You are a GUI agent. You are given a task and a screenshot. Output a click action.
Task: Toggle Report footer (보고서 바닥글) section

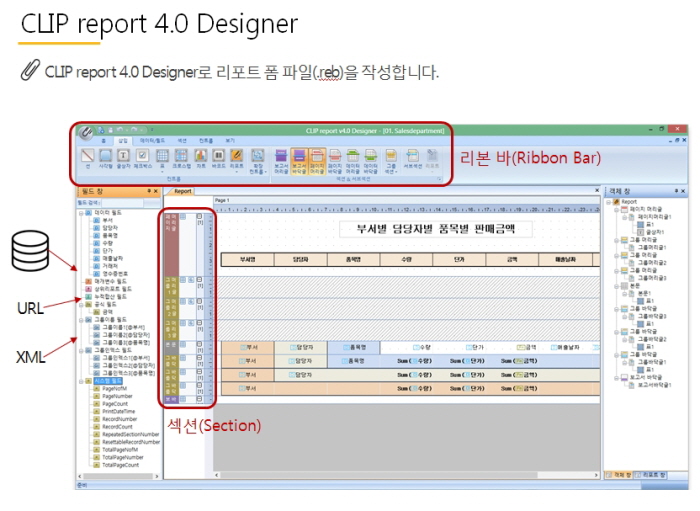[299, 162]
